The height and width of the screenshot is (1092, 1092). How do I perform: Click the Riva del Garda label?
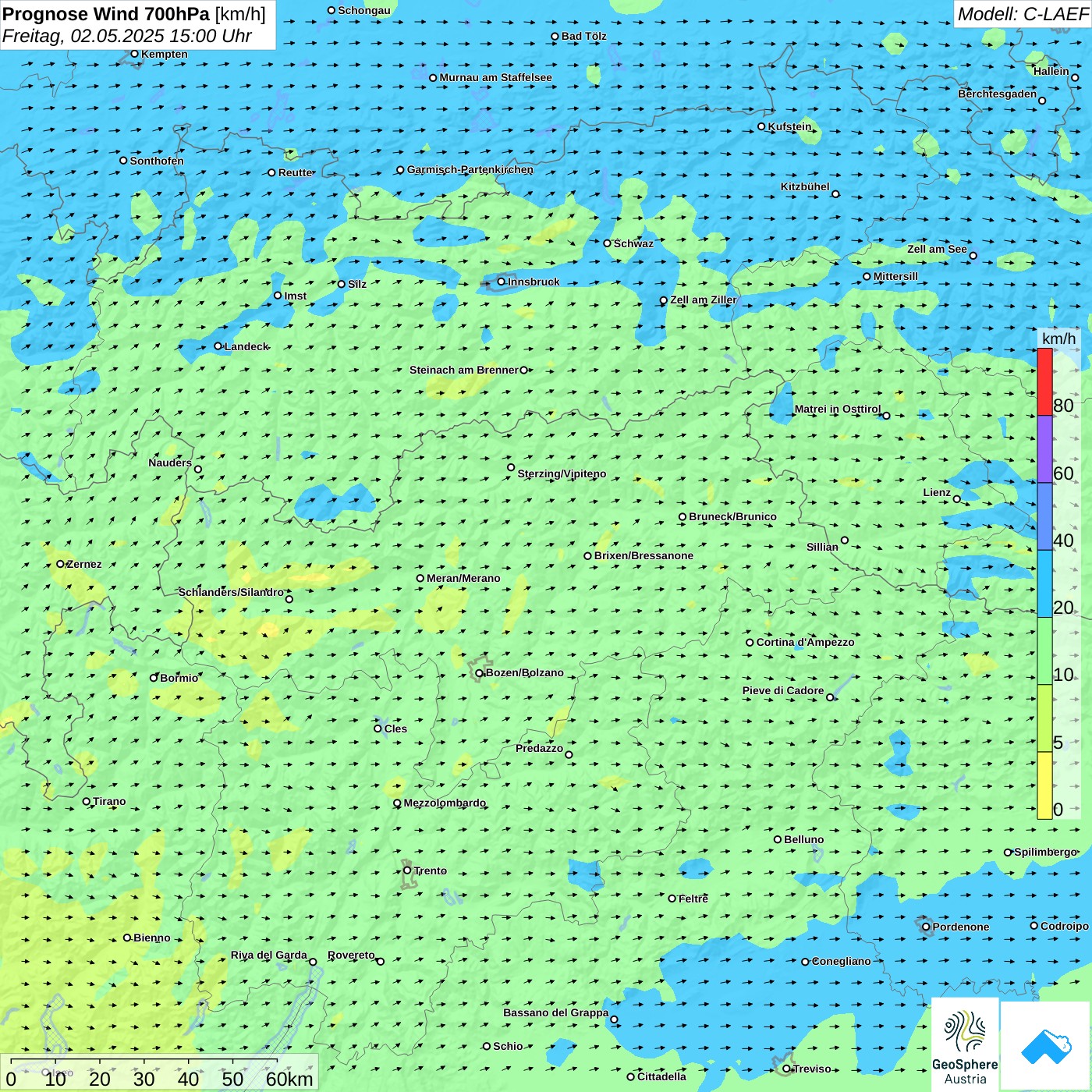[x=269, y=955]
